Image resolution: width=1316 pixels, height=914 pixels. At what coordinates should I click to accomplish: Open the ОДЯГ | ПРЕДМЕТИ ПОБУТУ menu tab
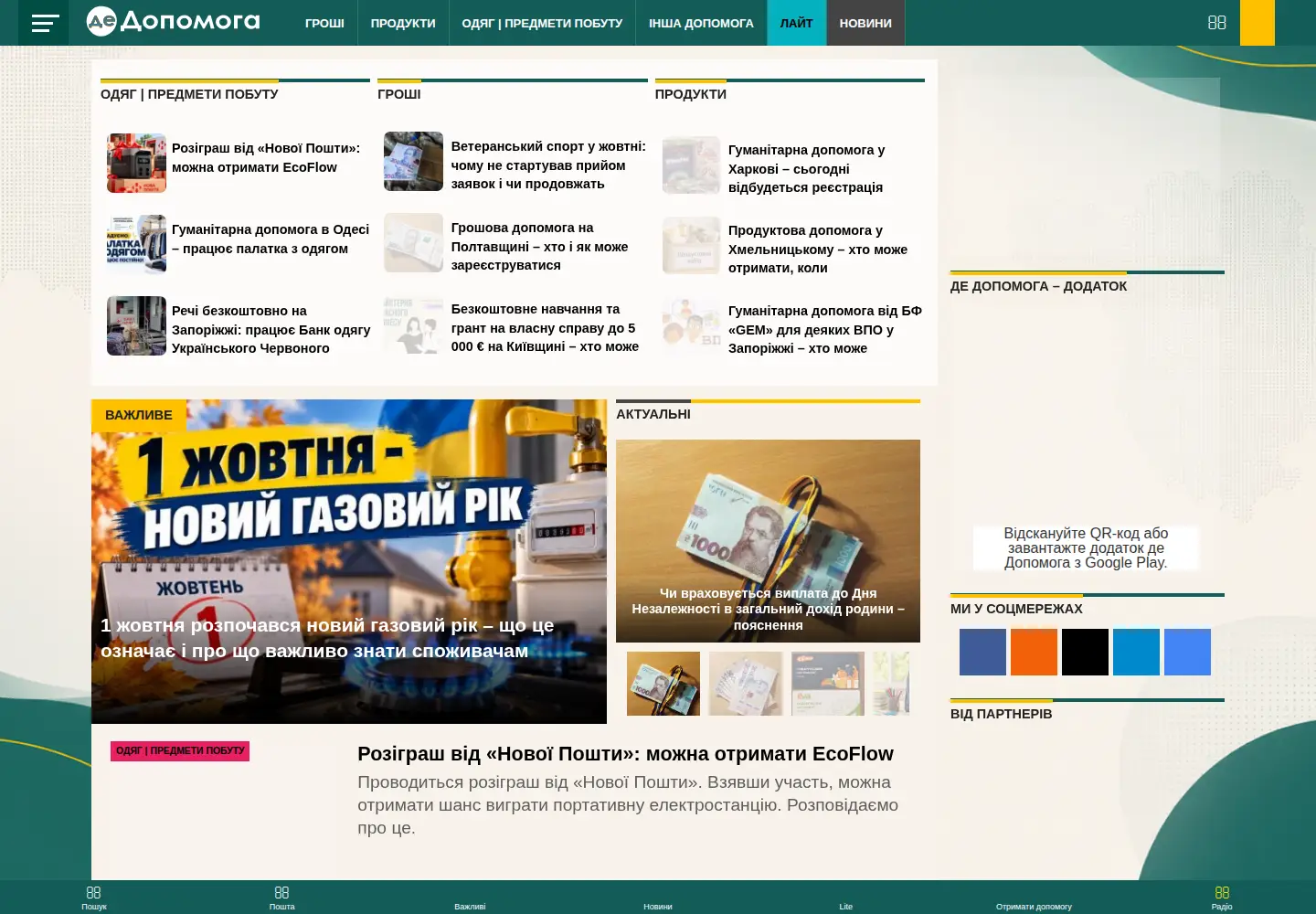coord(542,23)
